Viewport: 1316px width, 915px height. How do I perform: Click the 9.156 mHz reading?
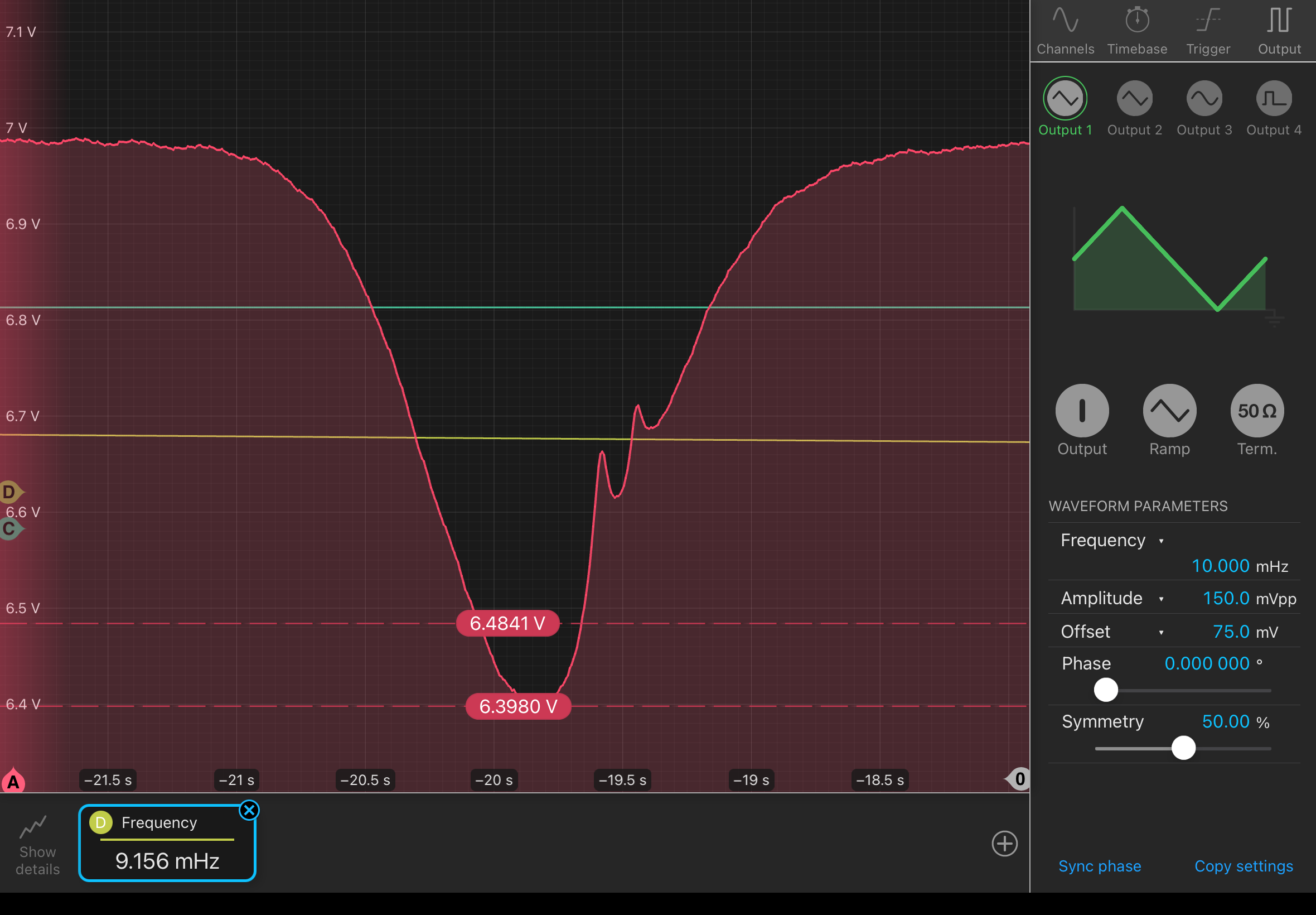(167, 861)
